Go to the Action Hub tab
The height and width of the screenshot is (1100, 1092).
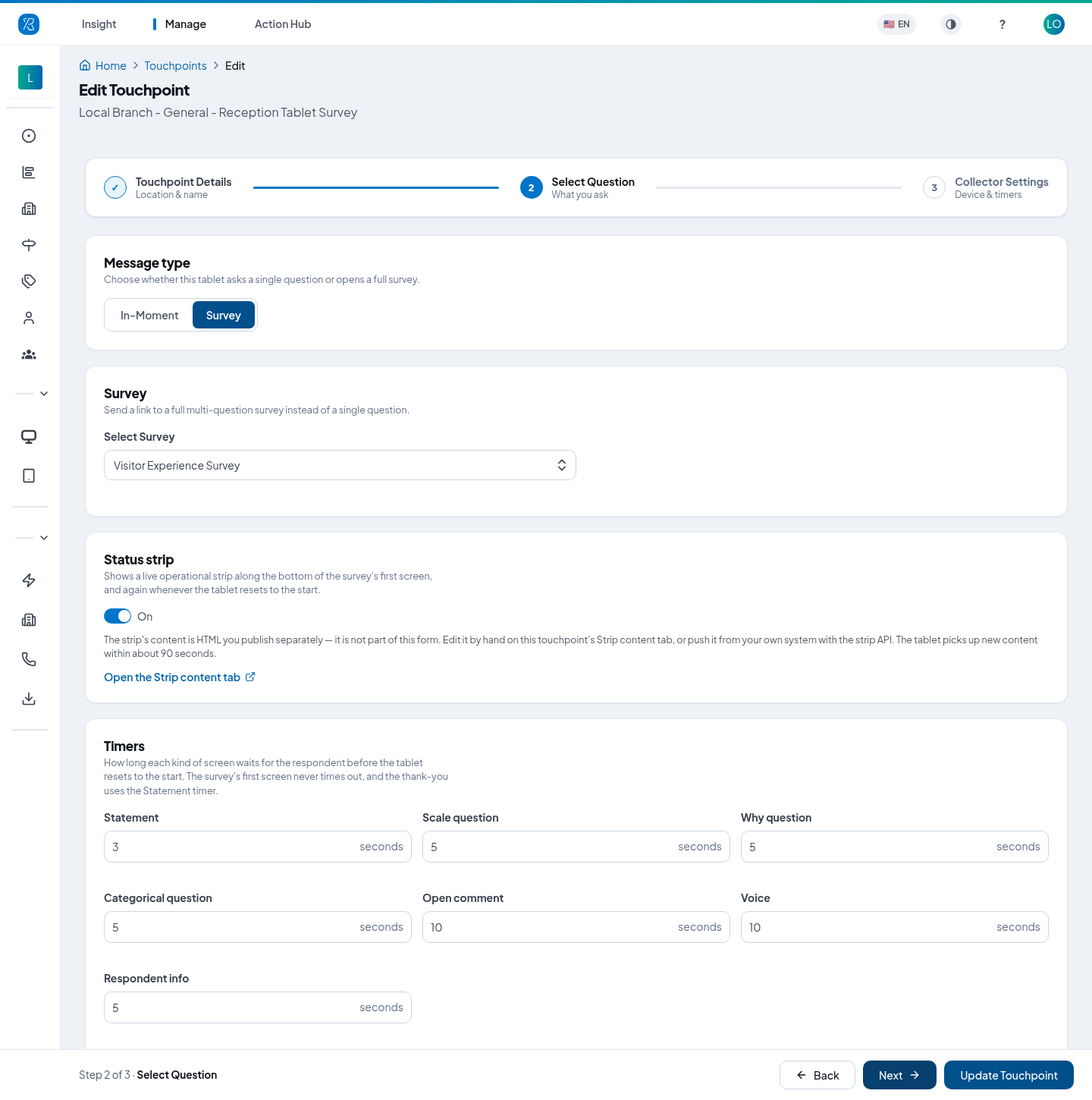(283, 24)
